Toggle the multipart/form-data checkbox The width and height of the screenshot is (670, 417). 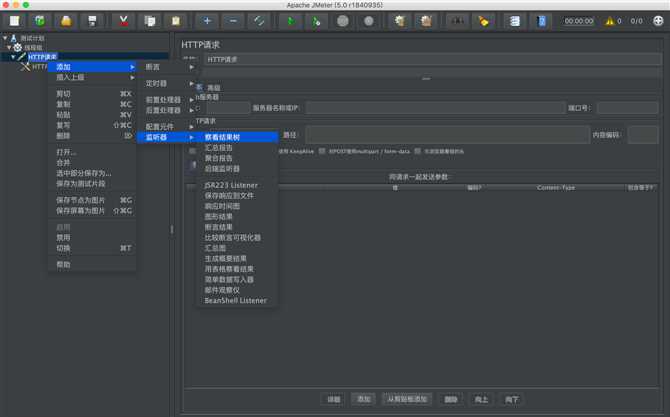pyautogui.click(x=322, y=151)
